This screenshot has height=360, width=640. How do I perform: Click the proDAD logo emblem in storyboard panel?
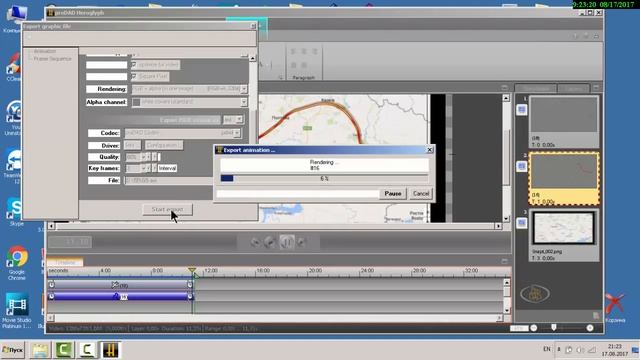pos(535,293)
